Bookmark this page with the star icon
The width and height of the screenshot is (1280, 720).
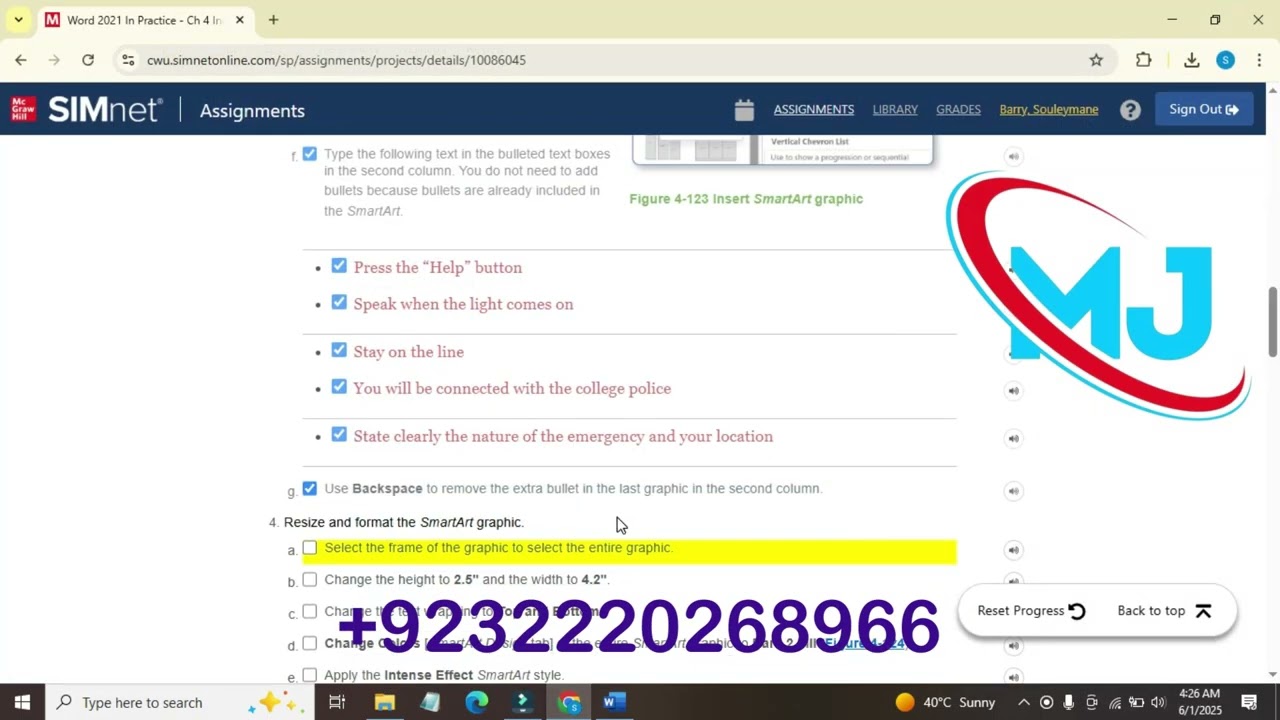pos(1096,60)
